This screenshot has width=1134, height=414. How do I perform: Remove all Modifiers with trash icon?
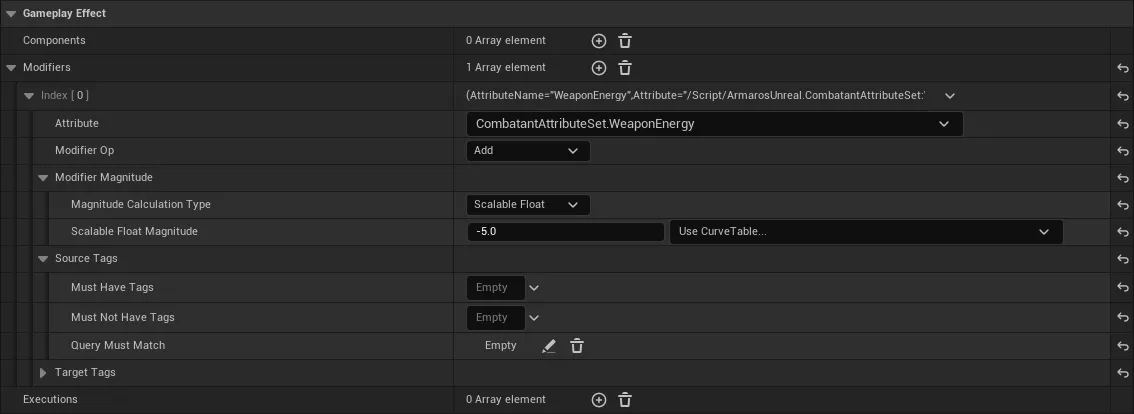tap(625, 68)
